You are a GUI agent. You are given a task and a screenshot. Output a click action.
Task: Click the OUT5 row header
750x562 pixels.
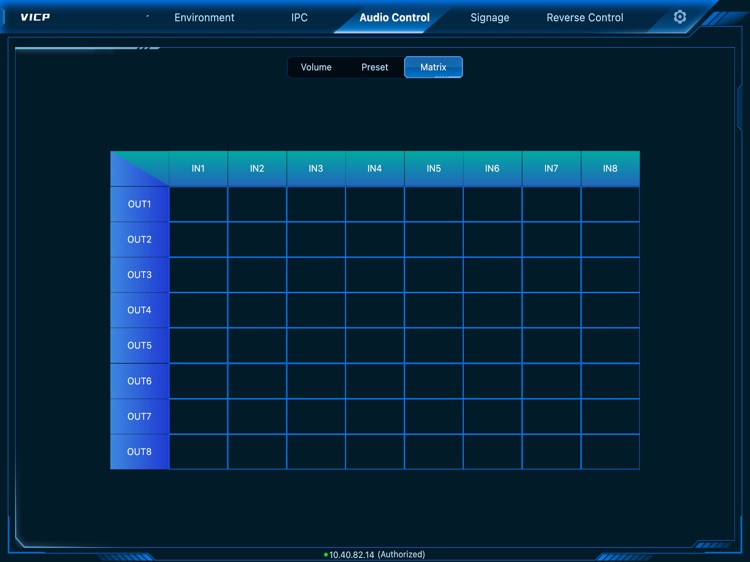pyautogui.click(x=140, y=346)
